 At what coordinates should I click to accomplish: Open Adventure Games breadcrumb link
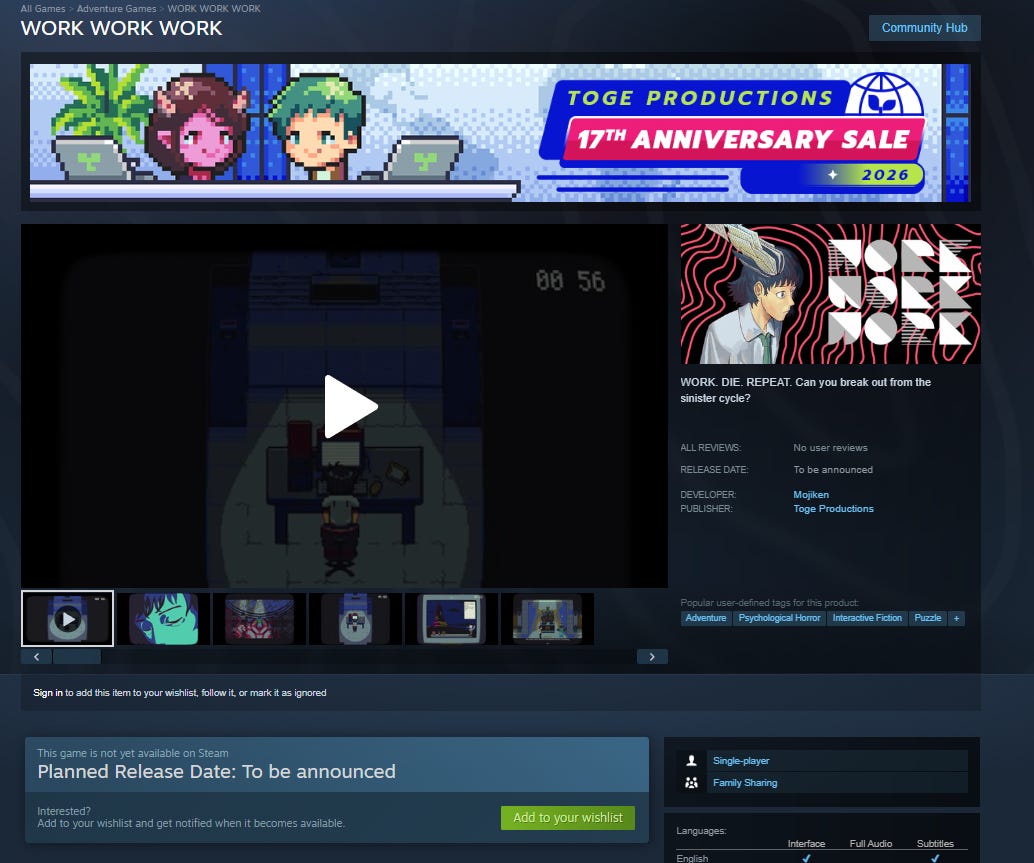(116, 9)
